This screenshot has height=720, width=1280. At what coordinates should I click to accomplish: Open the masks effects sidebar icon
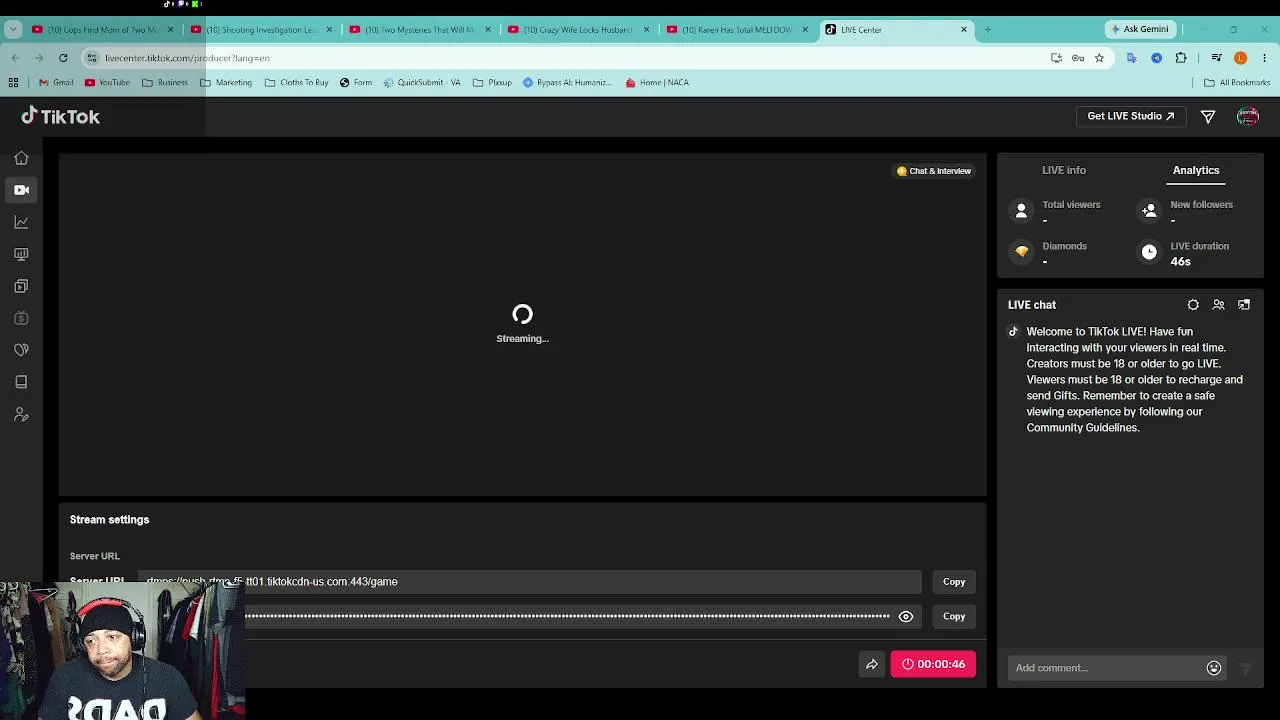point(21,350)
